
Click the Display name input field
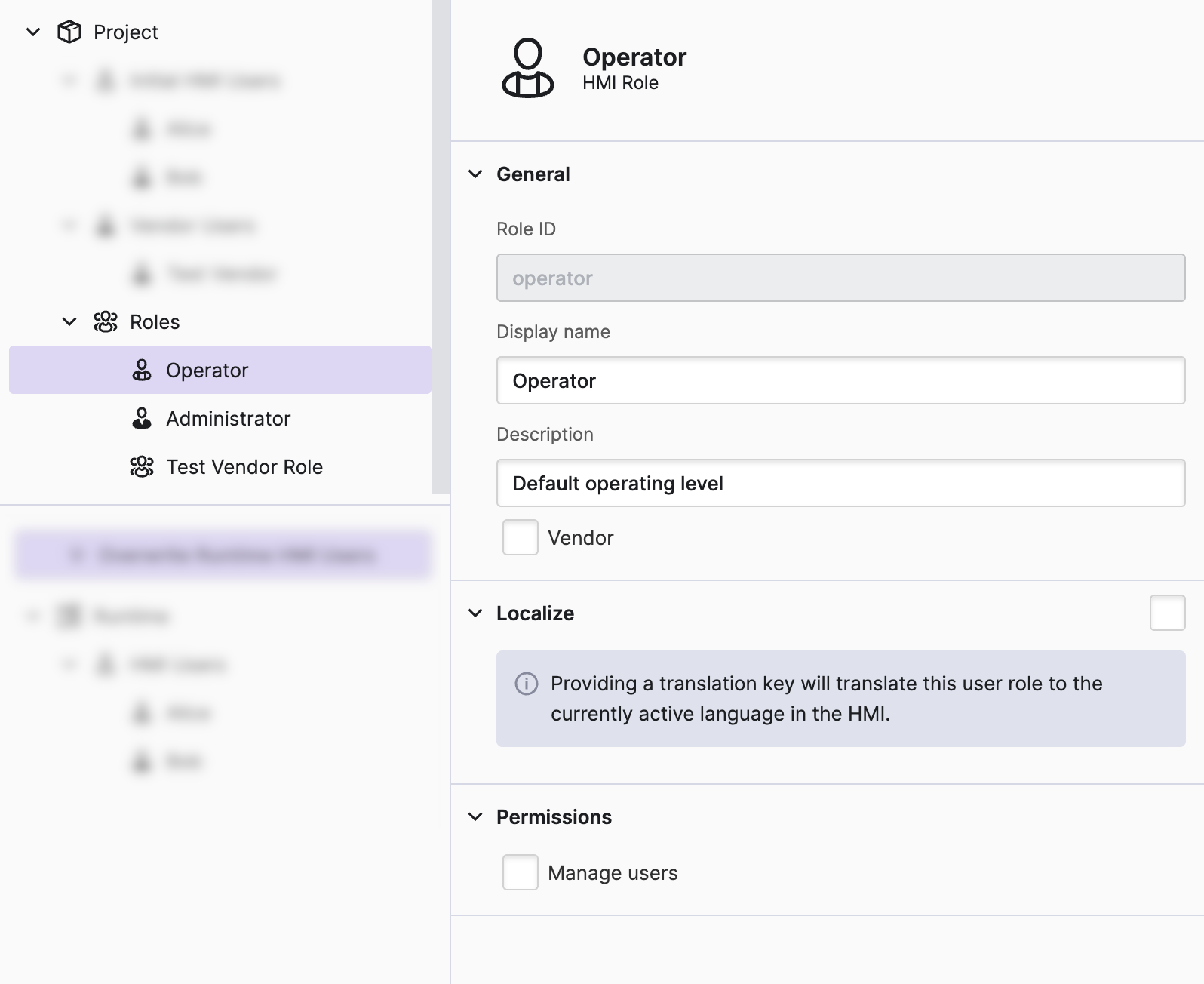(841, 380)
